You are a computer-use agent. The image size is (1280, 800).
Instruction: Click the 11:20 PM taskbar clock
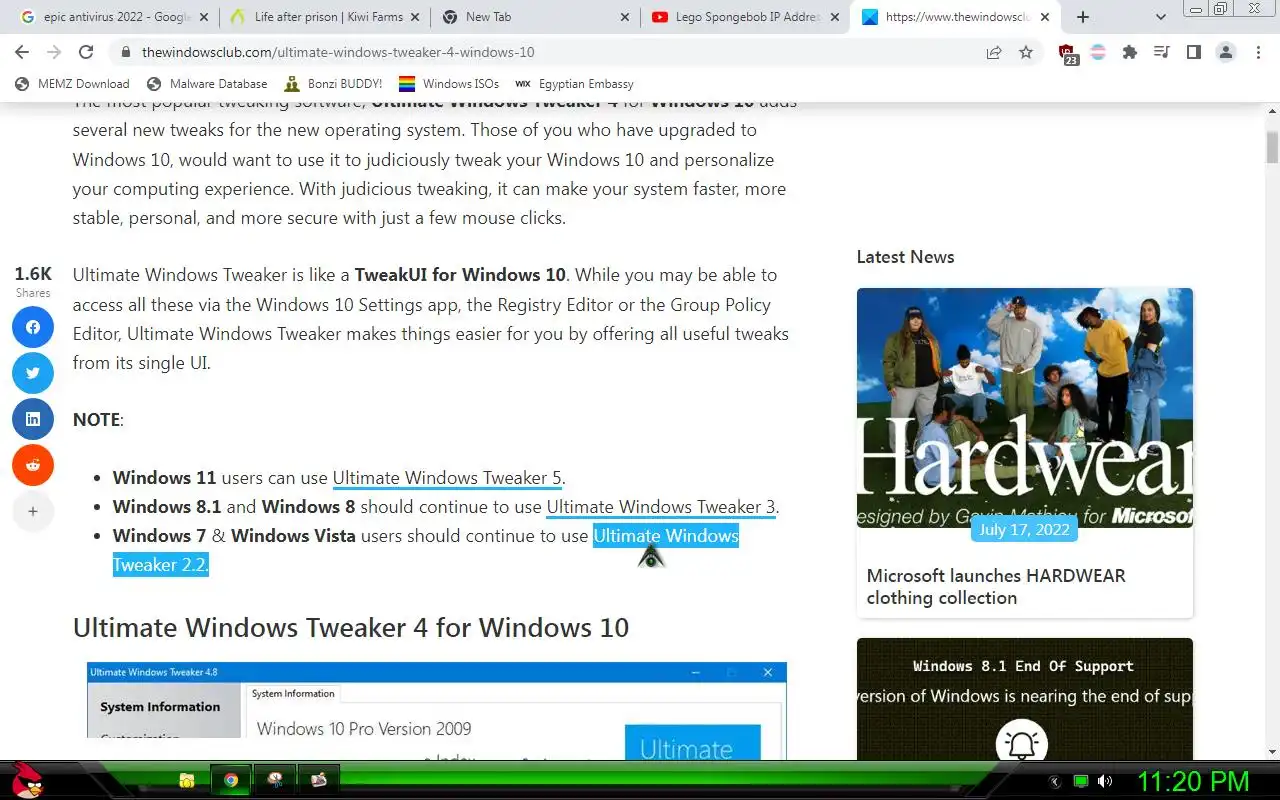(x=1193, y=781)
